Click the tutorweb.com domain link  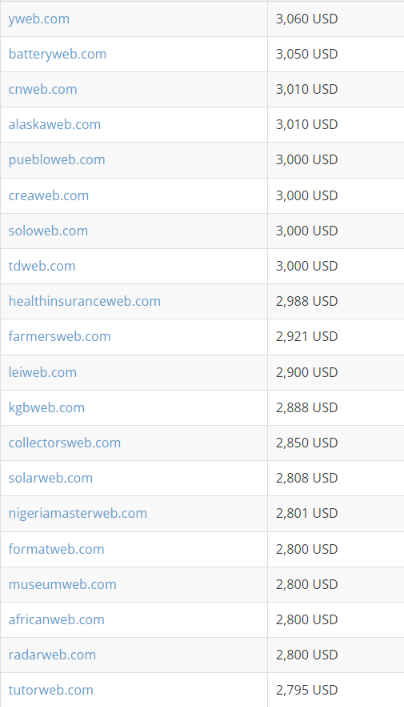pos(50,690)
